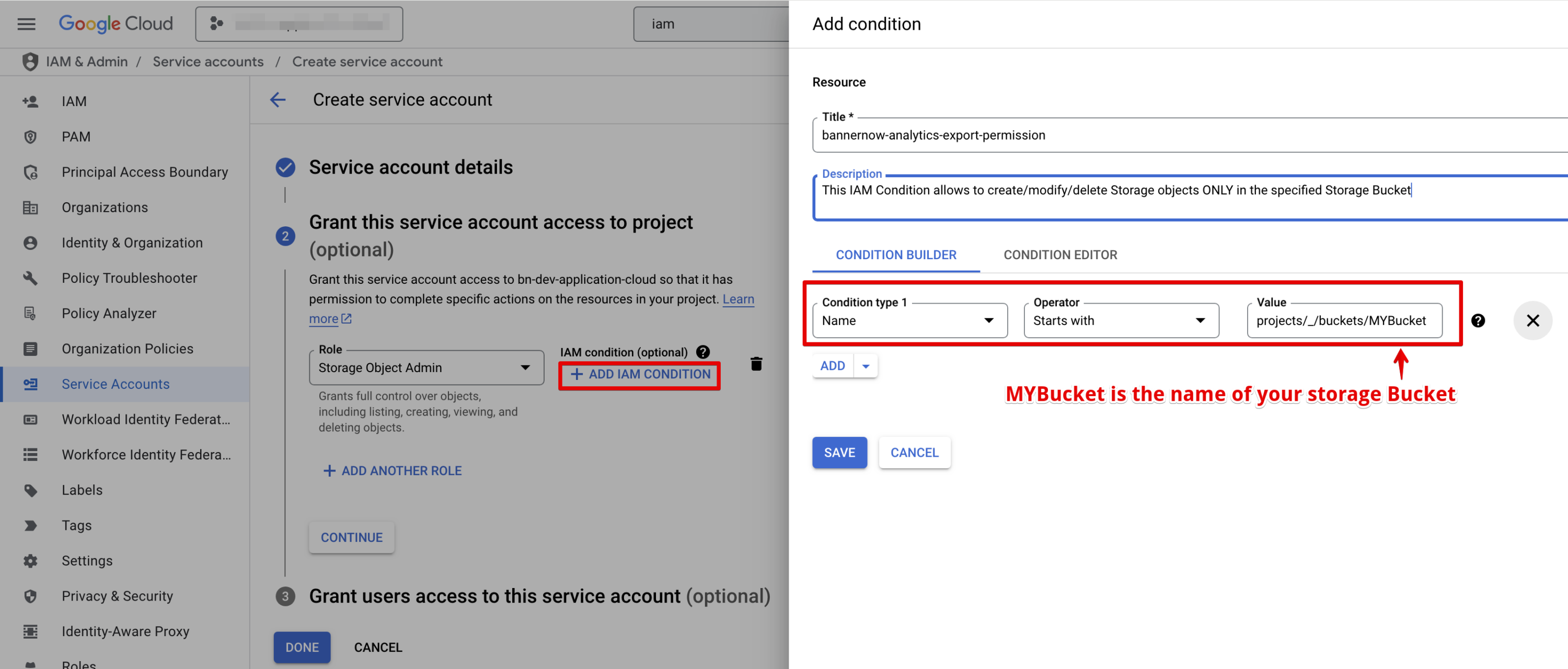
Task: Remove condition row with the X icon
Action: point(1532,320)
